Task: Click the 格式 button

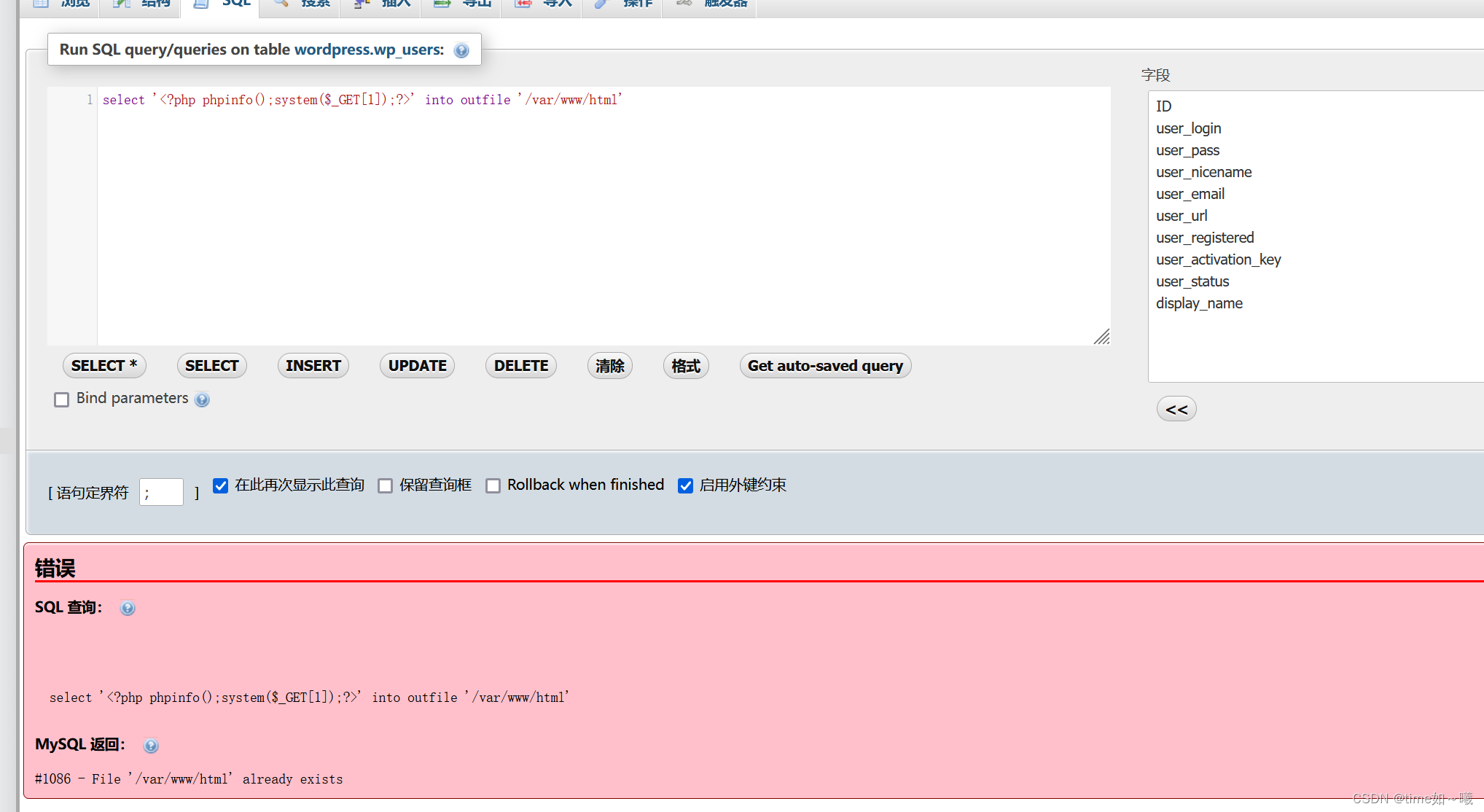Action: (686, 366)
